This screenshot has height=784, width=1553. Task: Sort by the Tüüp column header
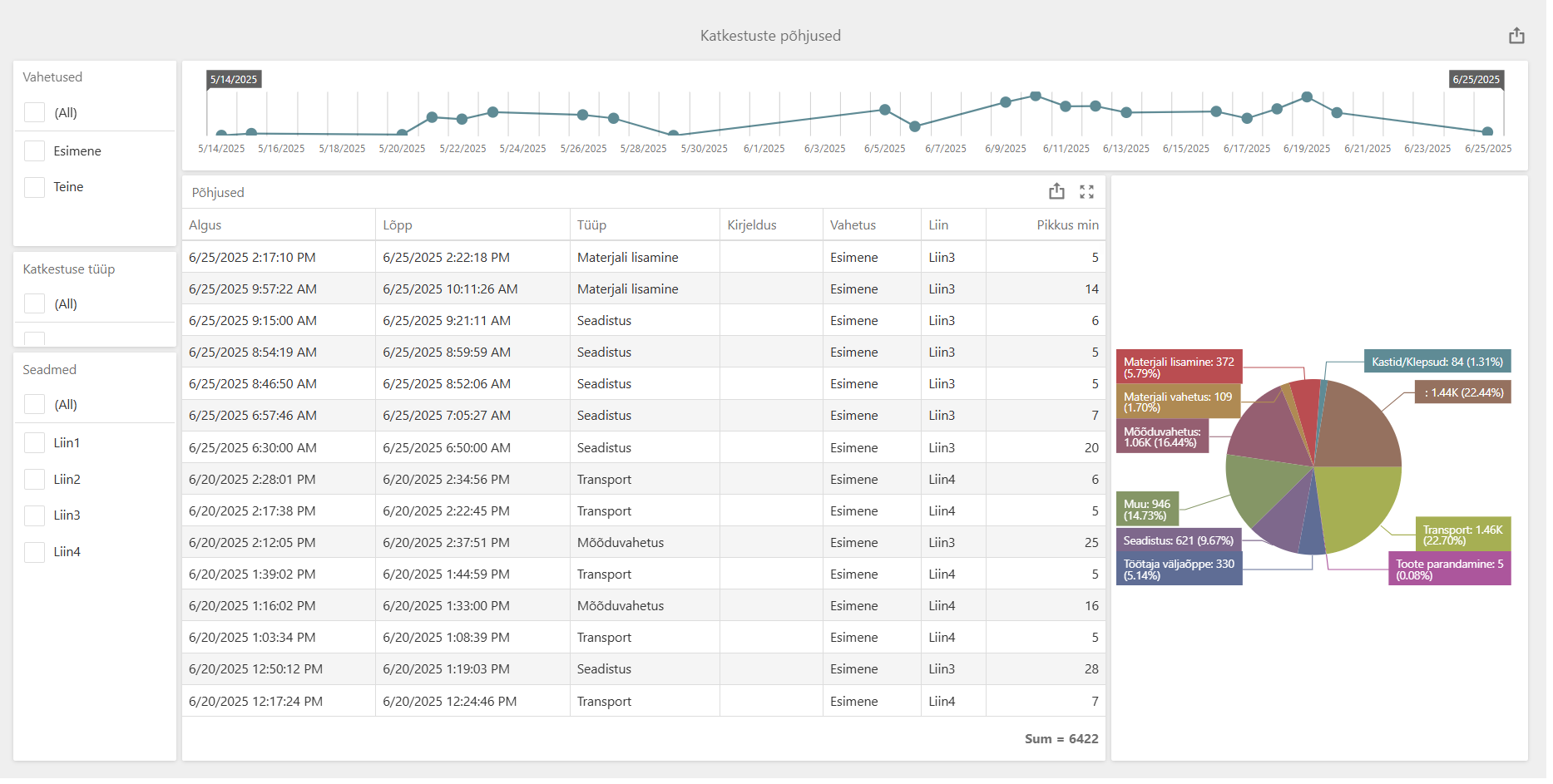coord(645,225)
